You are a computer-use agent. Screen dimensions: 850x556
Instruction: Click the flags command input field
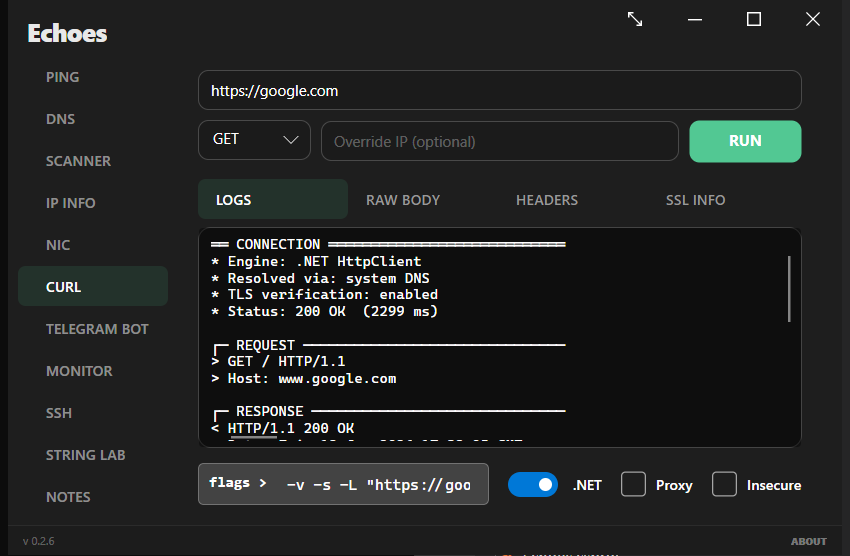click(x=343, y=484)
